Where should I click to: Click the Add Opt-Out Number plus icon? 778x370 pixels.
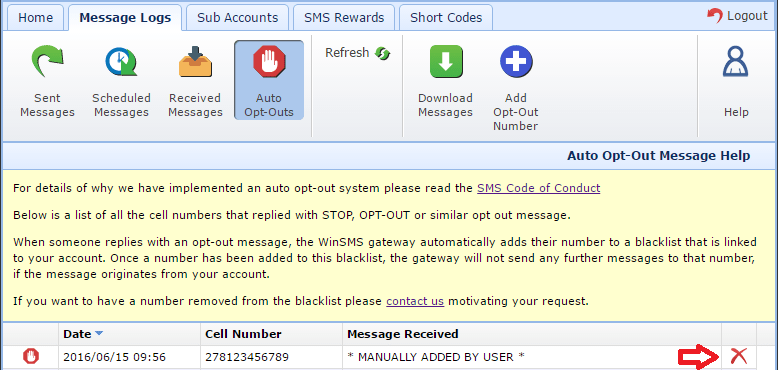pos(516,62)
